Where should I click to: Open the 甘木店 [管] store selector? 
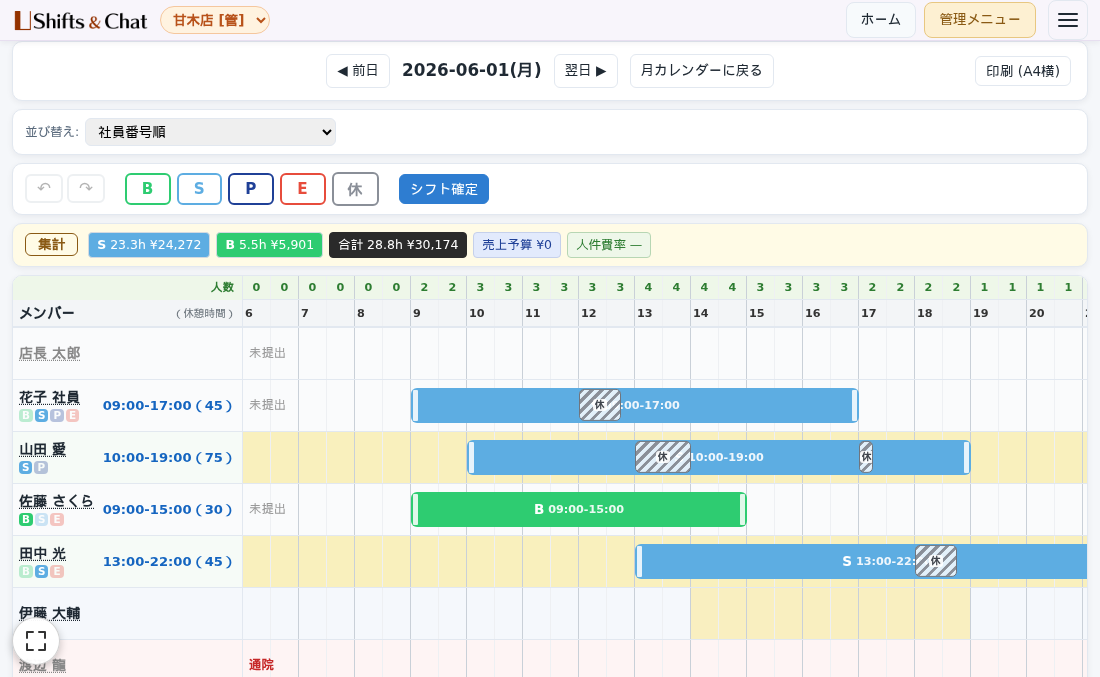coord(215,20)
